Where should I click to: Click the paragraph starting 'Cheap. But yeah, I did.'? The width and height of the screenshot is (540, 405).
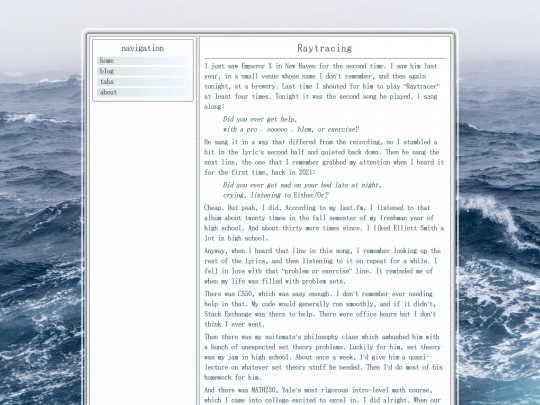click(324, 223)
